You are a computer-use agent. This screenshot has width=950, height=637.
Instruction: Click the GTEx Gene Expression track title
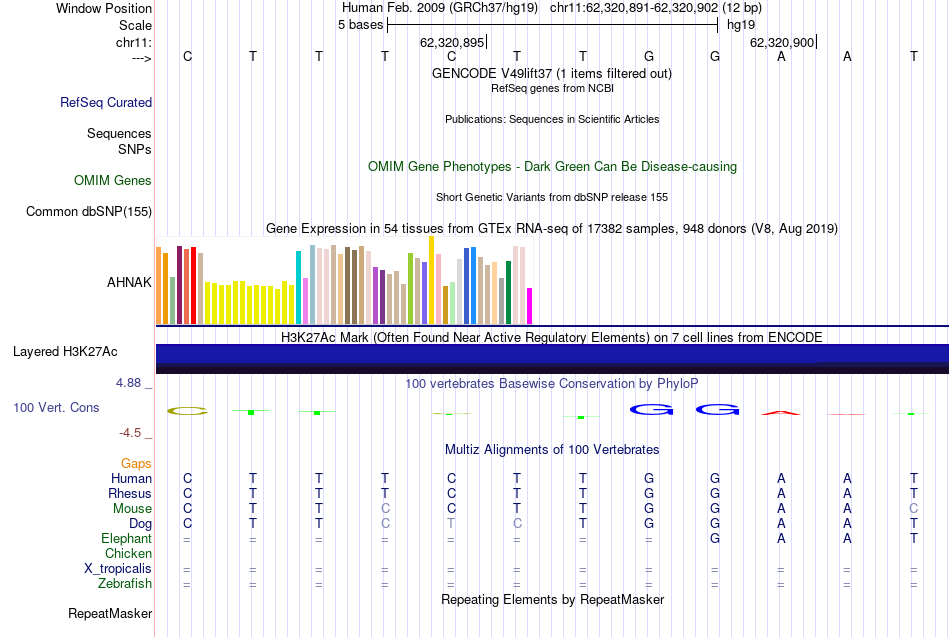pyautogui.click(x=552, y=228)
